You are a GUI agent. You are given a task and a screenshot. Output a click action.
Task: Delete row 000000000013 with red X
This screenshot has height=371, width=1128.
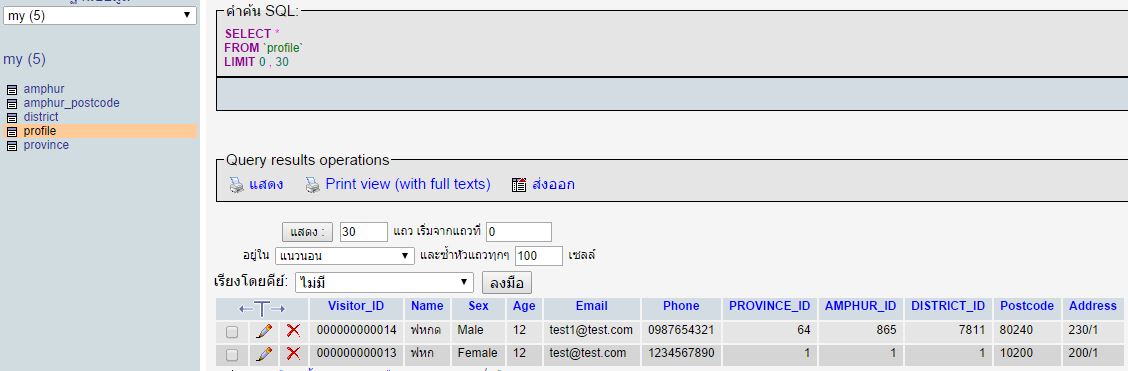tap(293, 354)
